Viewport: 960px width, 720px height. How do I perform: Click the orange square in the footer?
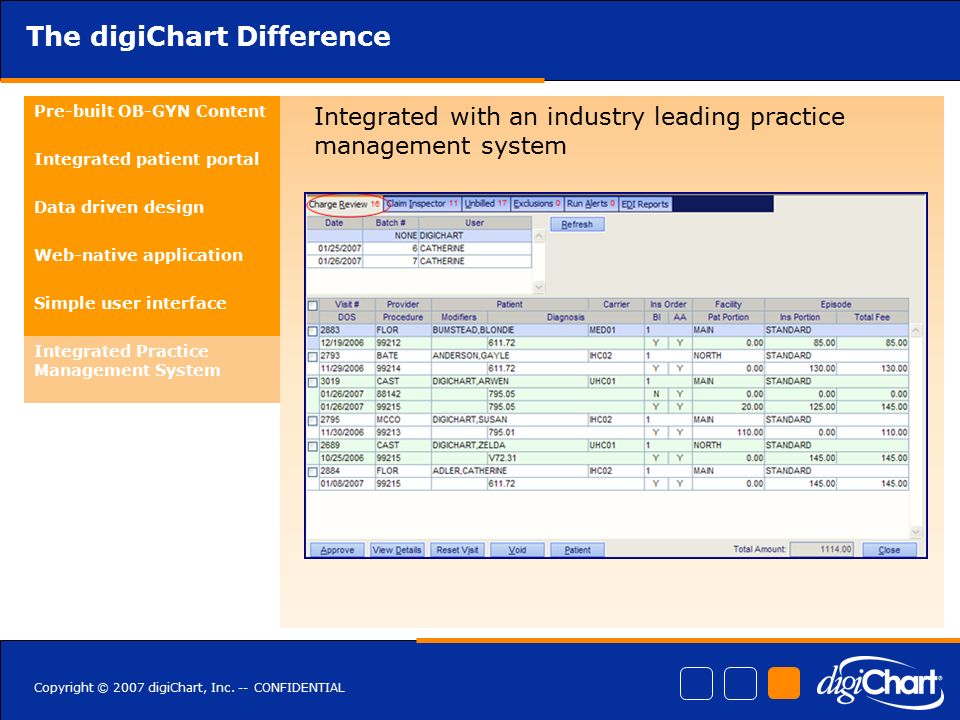coord(784,683)
